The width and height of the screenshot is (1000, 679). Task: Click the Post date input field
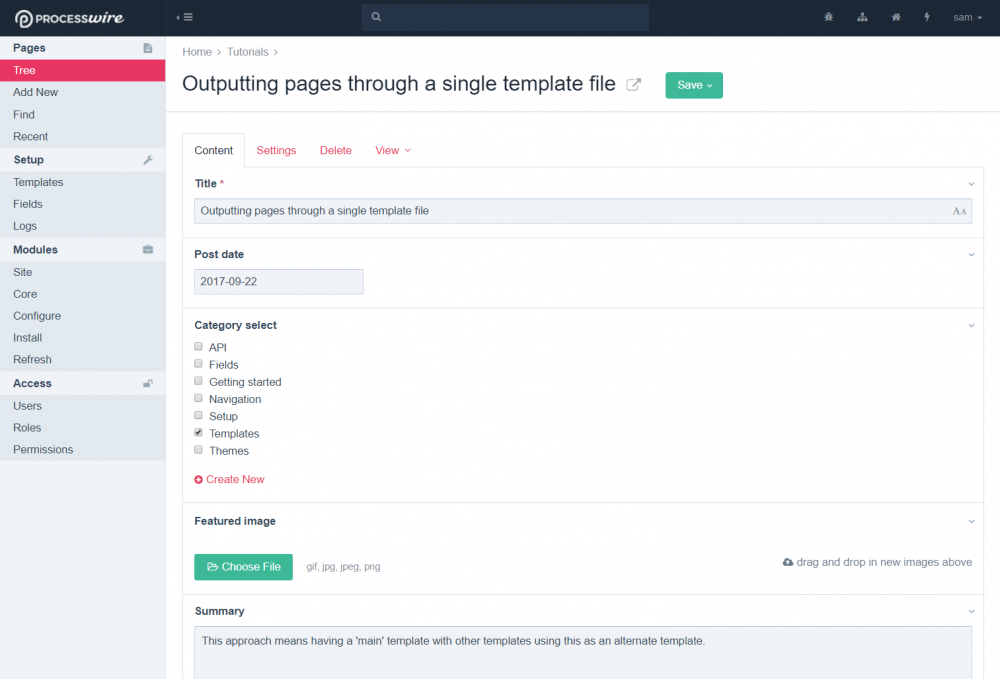(x=278, y=282)
